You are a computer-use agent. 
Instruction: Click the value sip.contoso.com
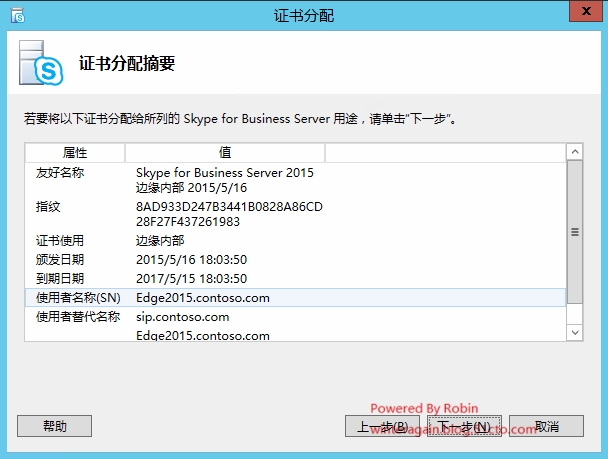pos(183,317)
